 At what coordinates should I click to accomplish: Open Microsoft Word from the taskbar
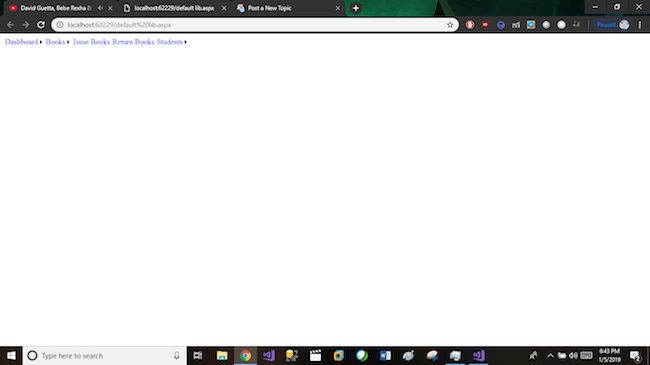click(385, 356)
